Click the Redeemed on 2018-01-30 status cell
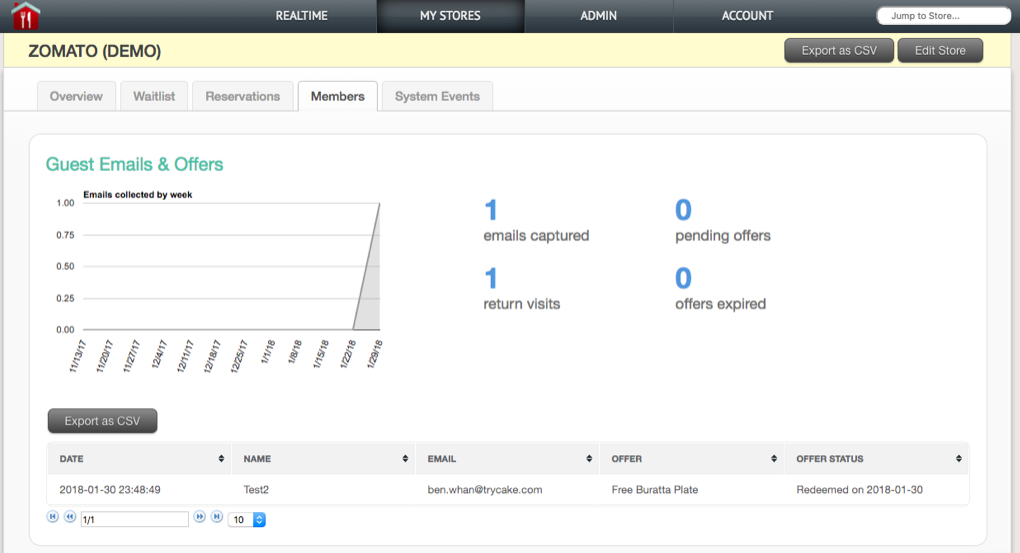This screenshot has height=553, width=1020. [x=859, y=489]
